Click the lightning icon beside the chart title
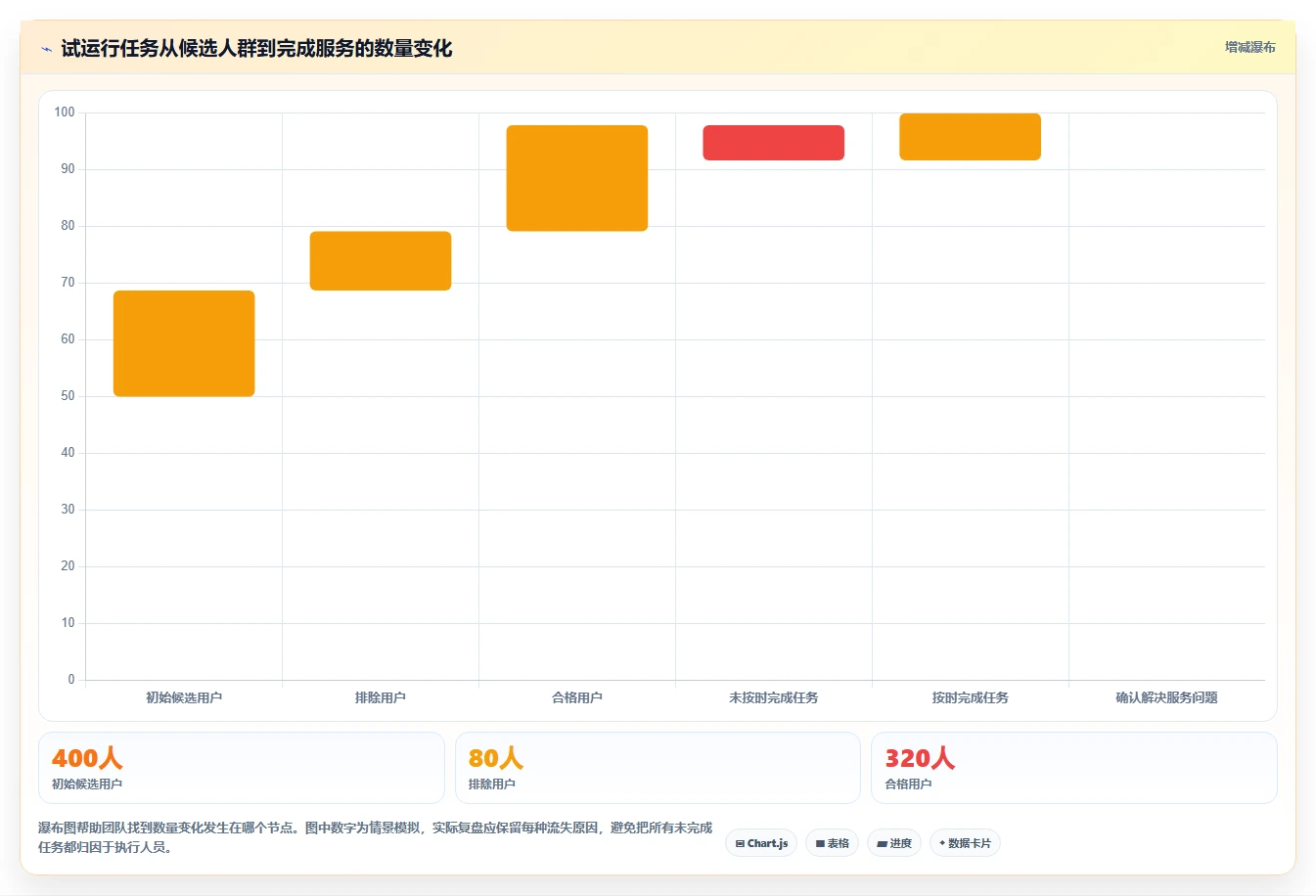1316x896 pixels. pos(46,49)
